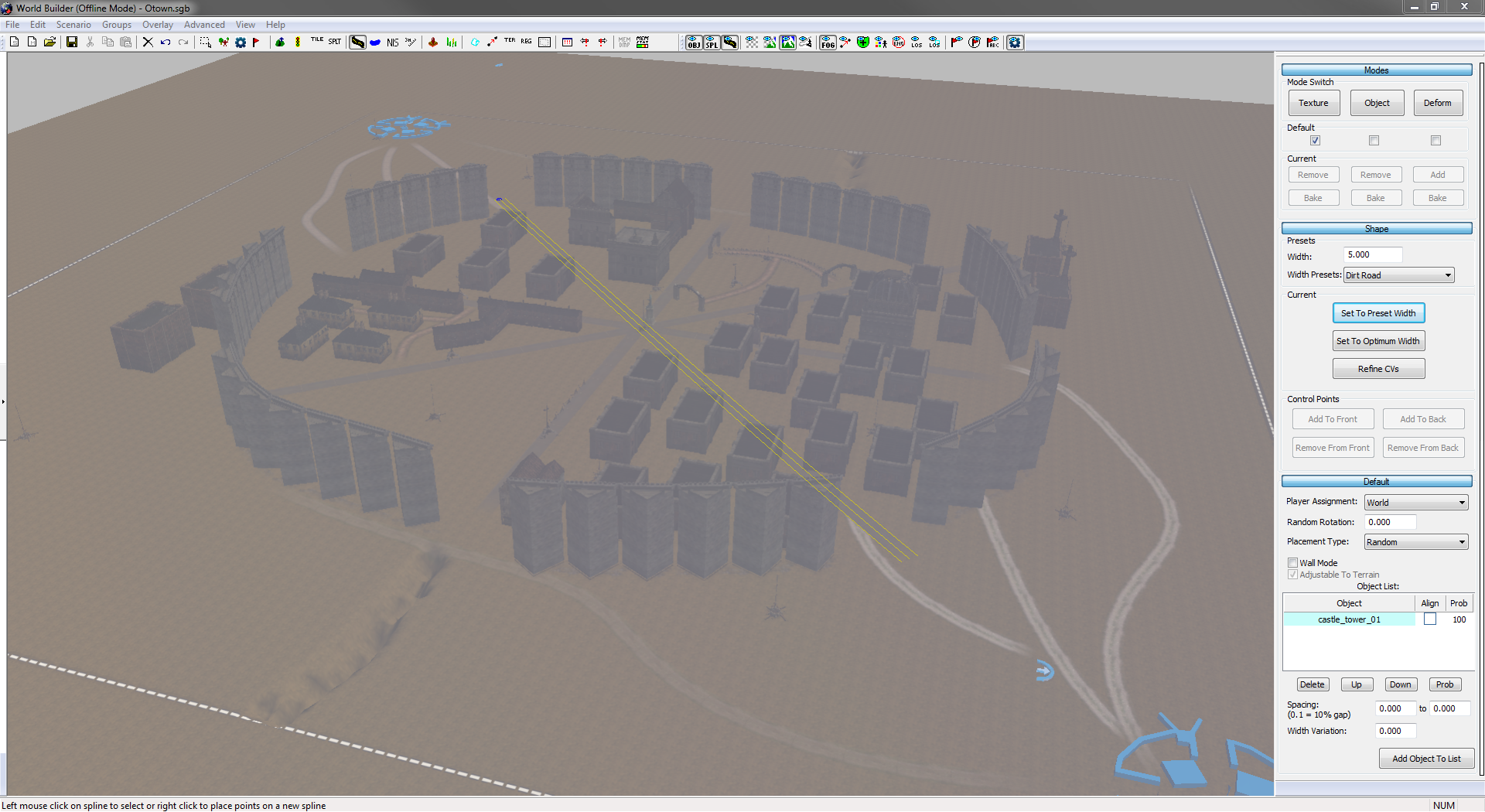
Task: Click the New scenario icon
Action: [x=14, y=42]
